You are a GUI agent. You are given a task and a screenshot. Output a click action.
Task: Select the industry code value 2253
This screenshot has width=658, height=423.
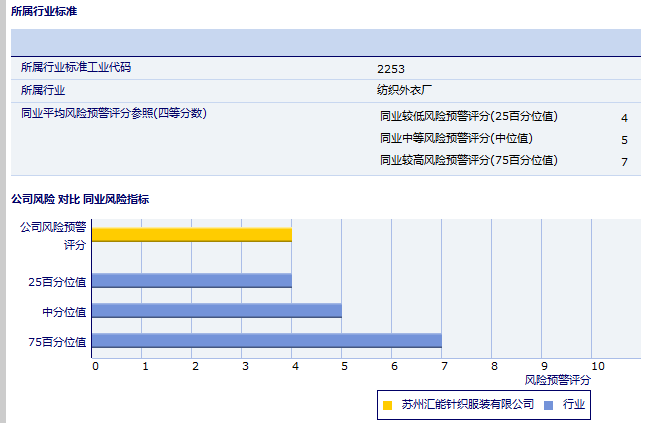pos(391,69)
